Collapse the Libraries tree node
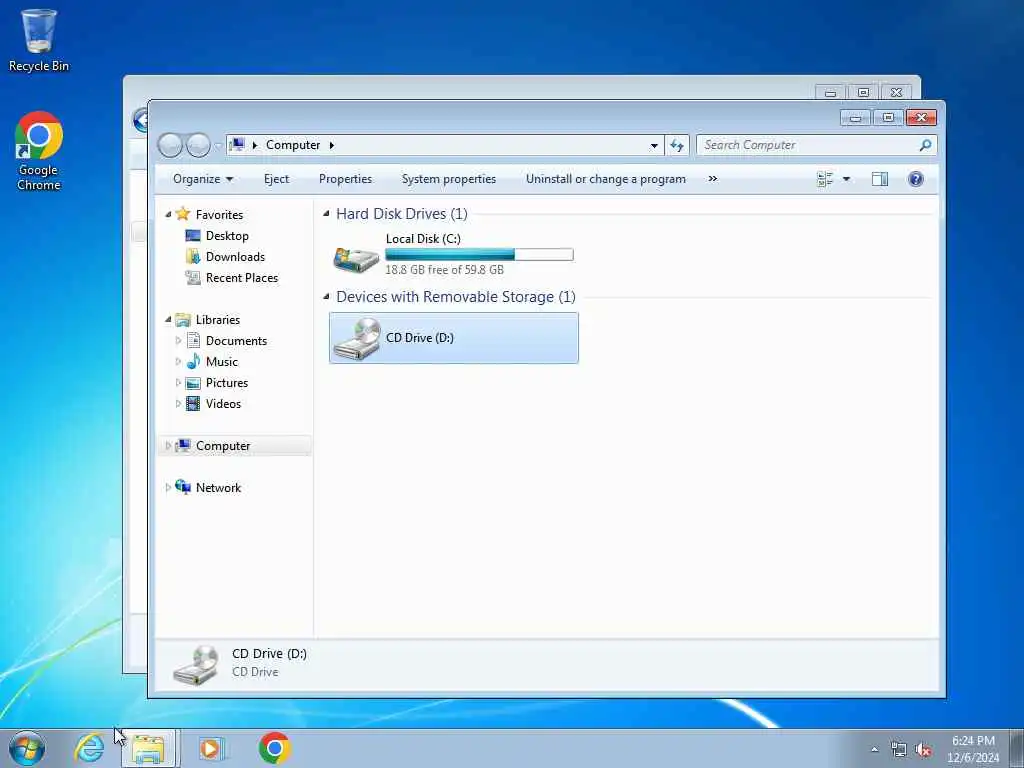 click(x=168, y=319)
